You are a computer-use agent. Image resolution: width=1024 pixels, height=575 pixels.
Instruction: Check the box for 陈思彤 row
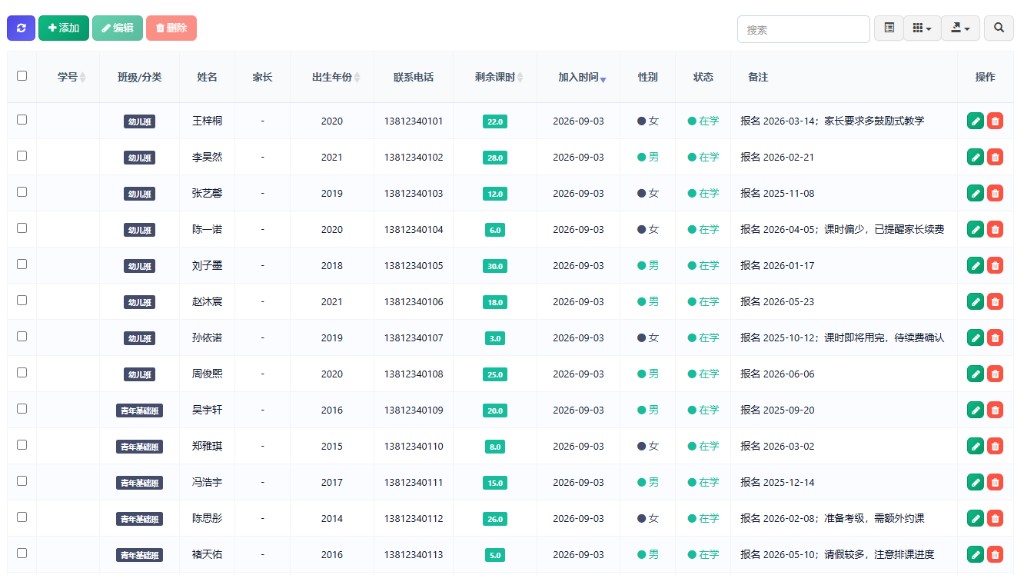click(x=22, y=517)
